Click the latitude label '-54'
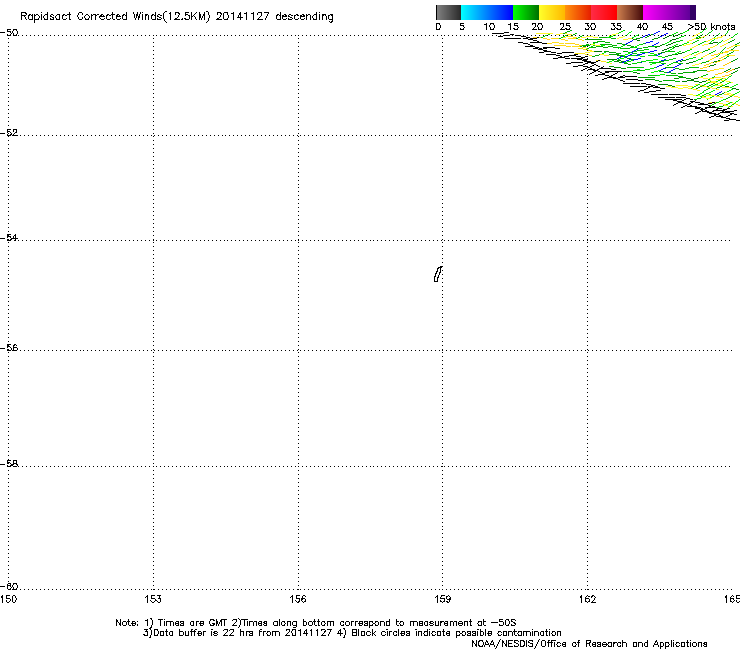Viewport: 740px width, 650px height. [x=9, y=237]
